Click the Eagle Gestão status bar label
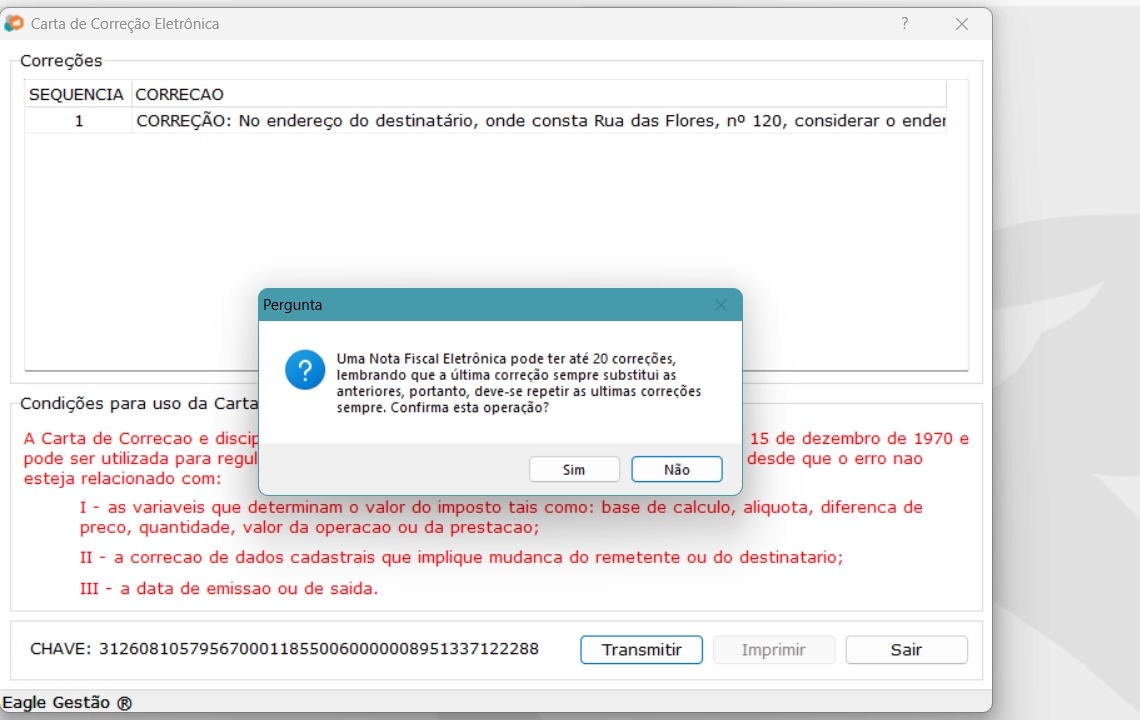The width and height of the screenshot is (1140, 720). click(x=67, y=703)
